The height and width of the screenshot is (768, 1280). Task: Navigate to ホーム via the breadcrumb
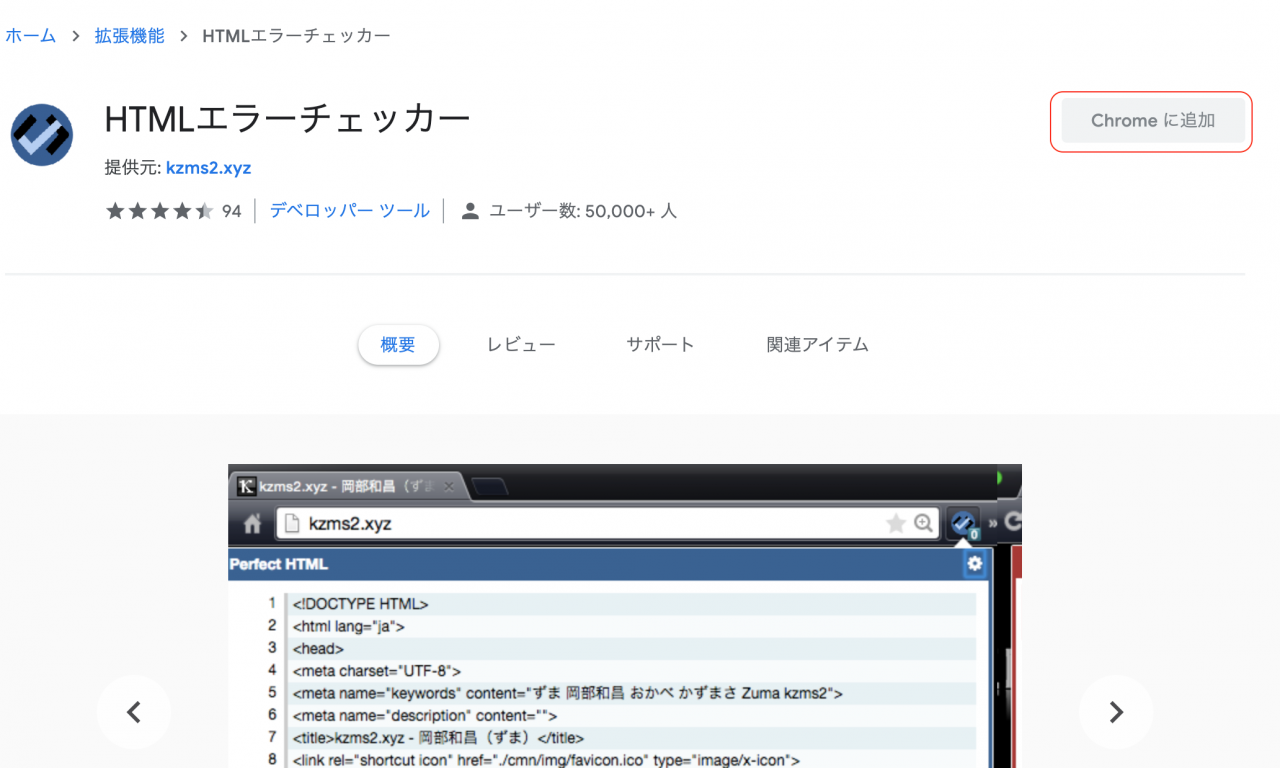tap(30, 35)
